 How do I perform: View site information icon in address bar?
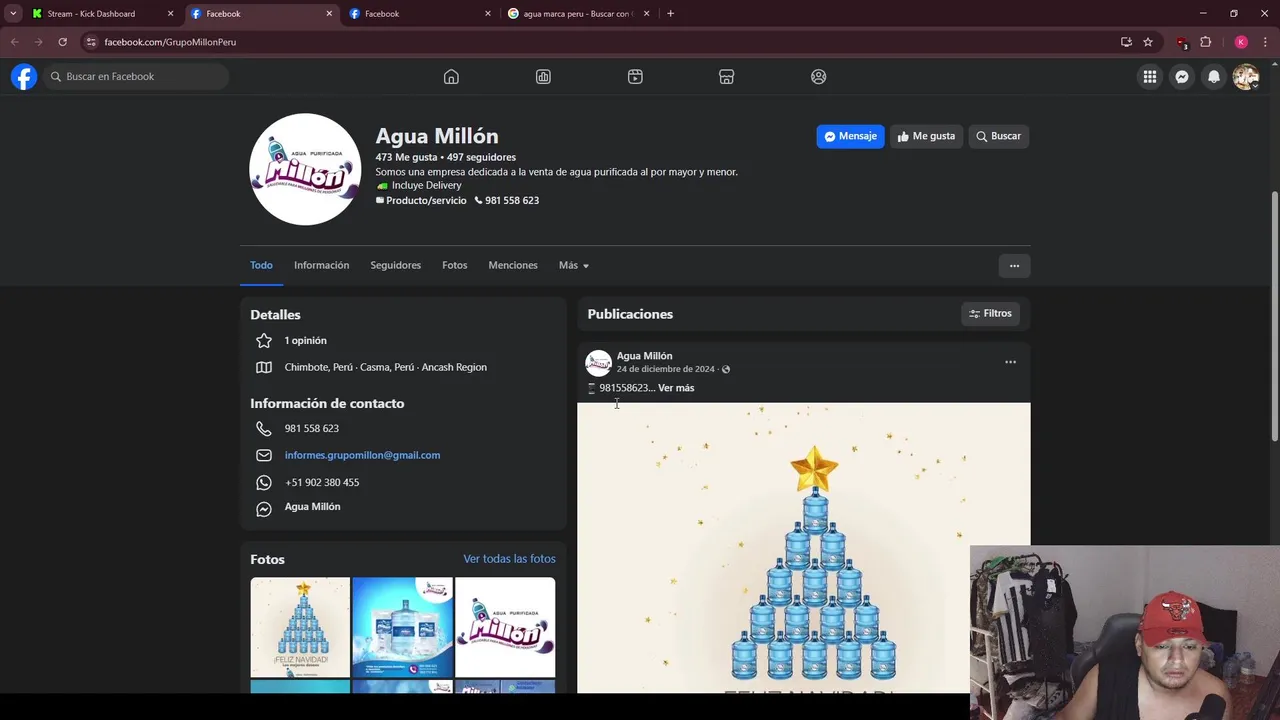91,42
